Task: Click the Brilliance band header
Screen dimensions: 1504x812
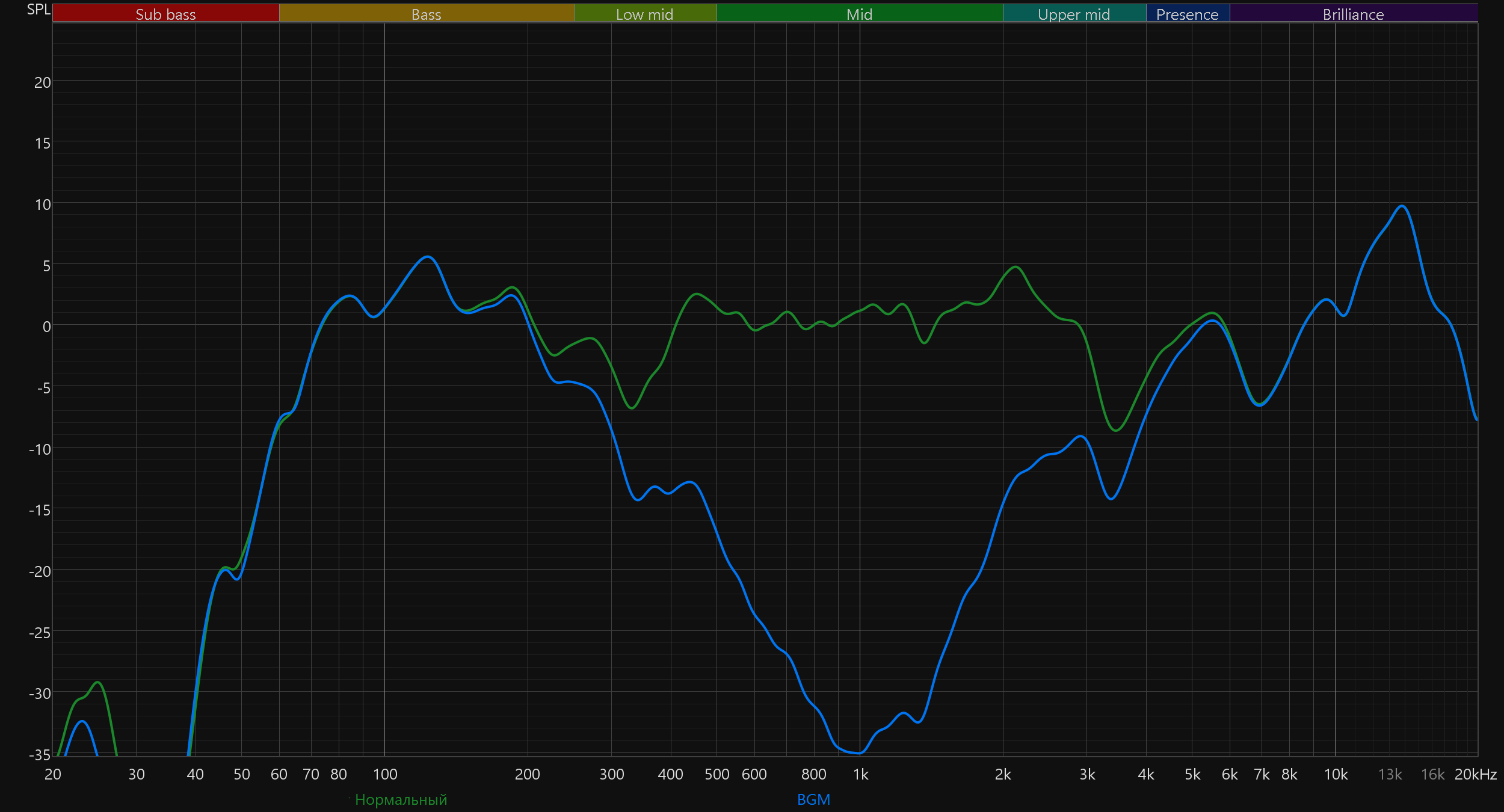Action: point(1353,14)
